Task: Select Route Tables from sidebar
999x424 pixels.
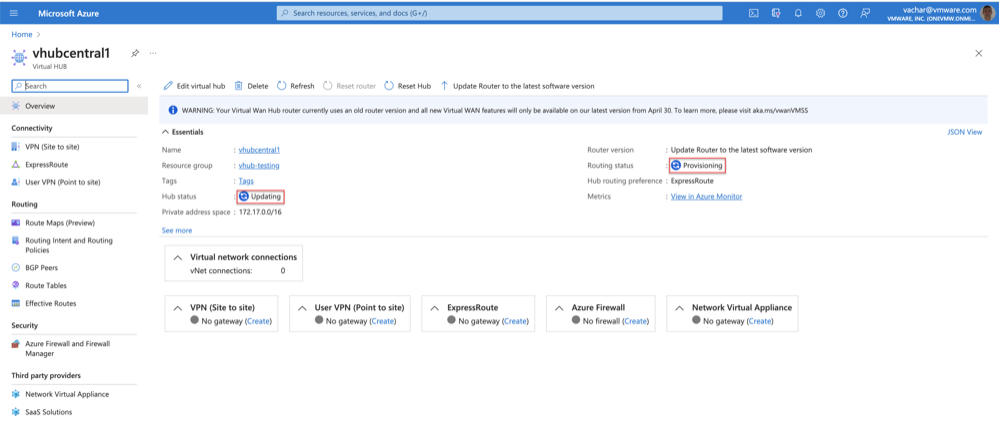Action: [x=47, y=285]
